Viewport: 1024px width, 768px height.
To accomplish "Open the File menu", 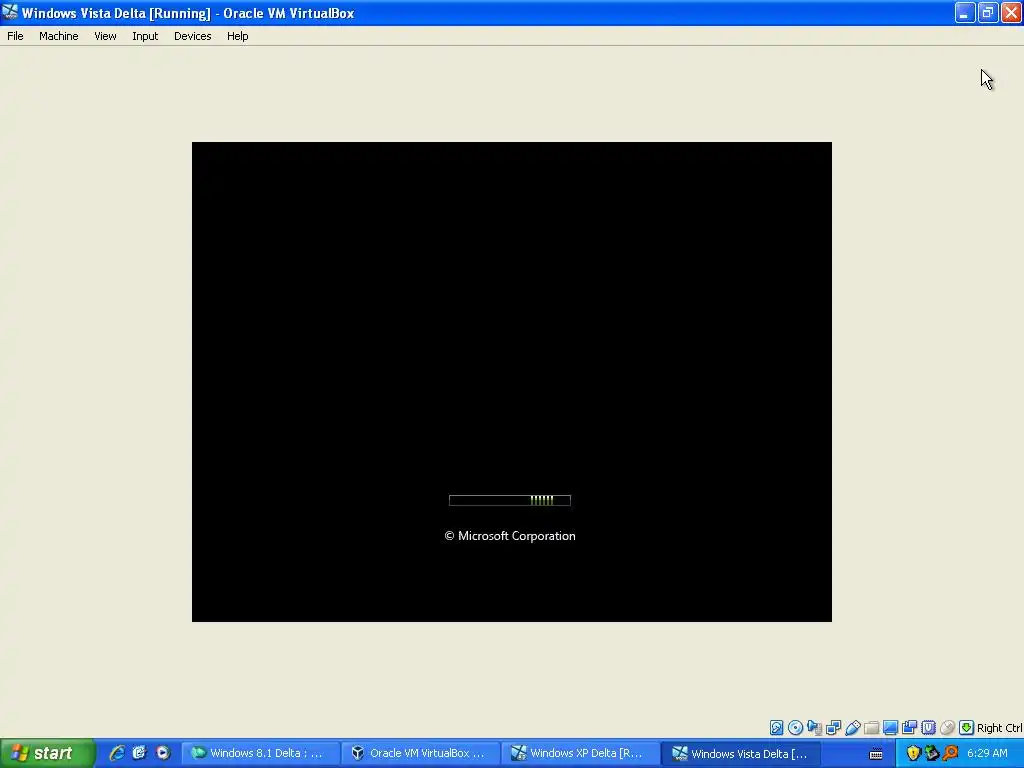I will pyautogui.click(x=15, y=36).
